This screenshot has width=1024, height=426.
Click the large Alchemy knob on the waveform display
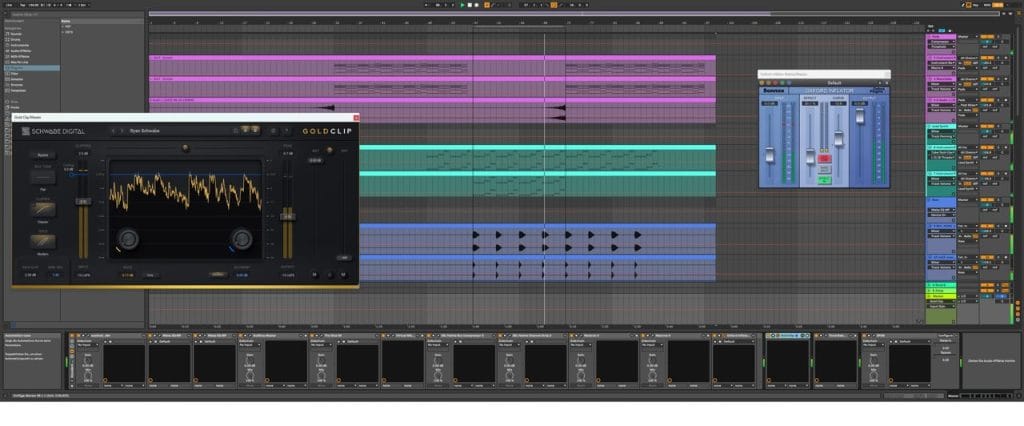[242, 239]
